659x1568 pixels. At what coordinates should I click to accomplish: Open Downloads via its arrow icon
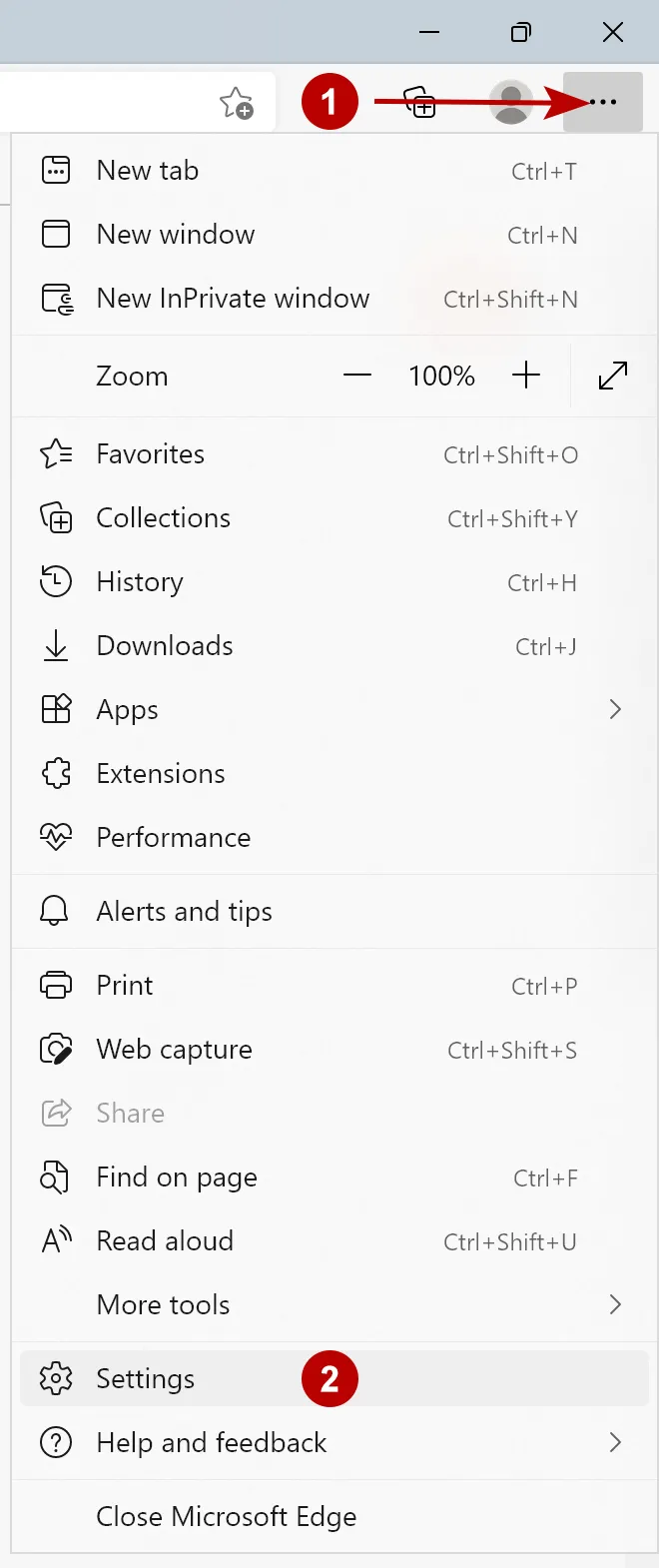[57, 645]
